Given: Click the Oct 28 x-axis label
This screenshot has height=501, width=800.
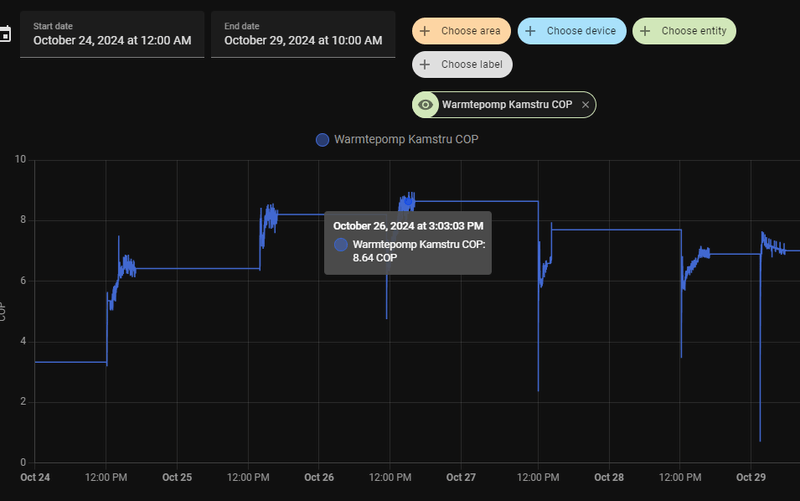Looking at the screenshot, I should point(609,477).
